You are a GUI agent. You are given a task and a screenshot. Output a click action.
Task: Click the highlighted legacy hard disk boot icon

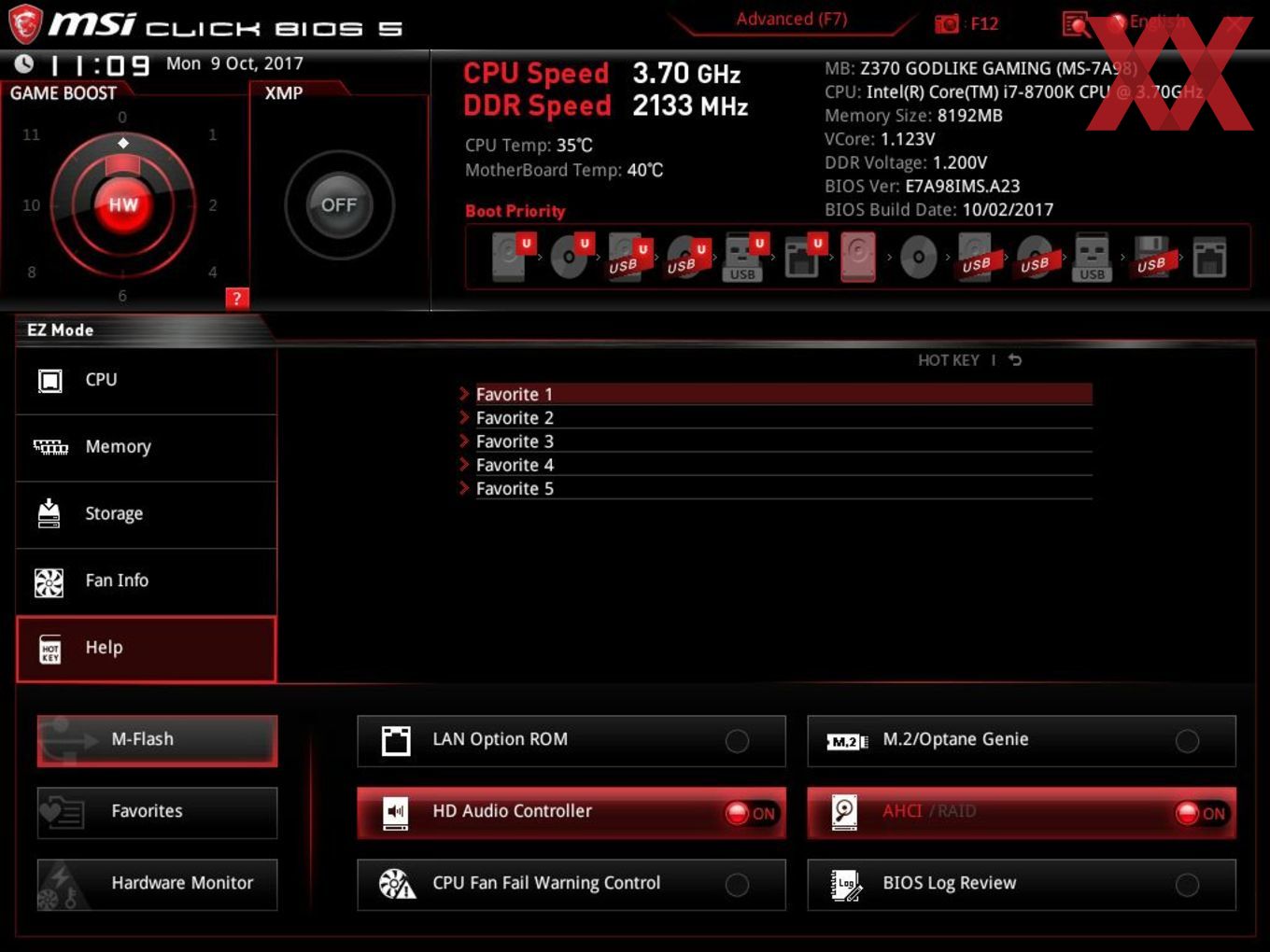pyautogui.click(x=858, y=257)
